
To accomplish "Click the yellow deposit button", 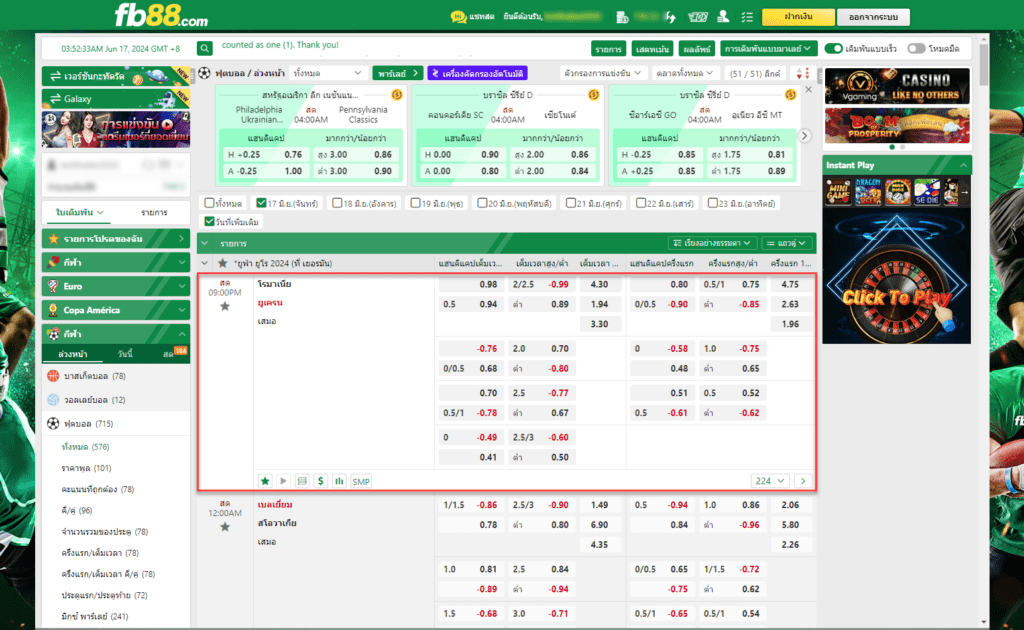I will [798, 17].
